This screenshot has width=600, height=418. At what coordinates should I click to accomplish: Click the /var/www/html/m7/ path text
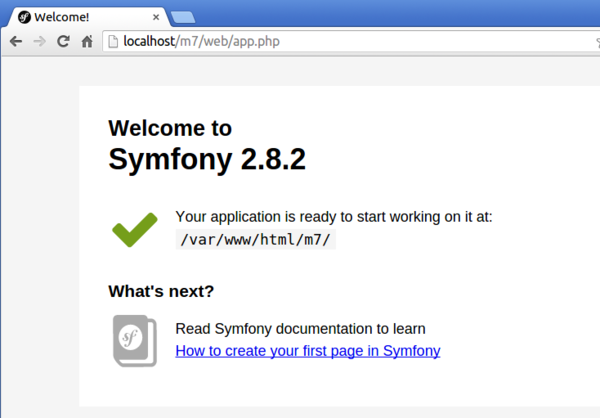(x=254, y=240)
